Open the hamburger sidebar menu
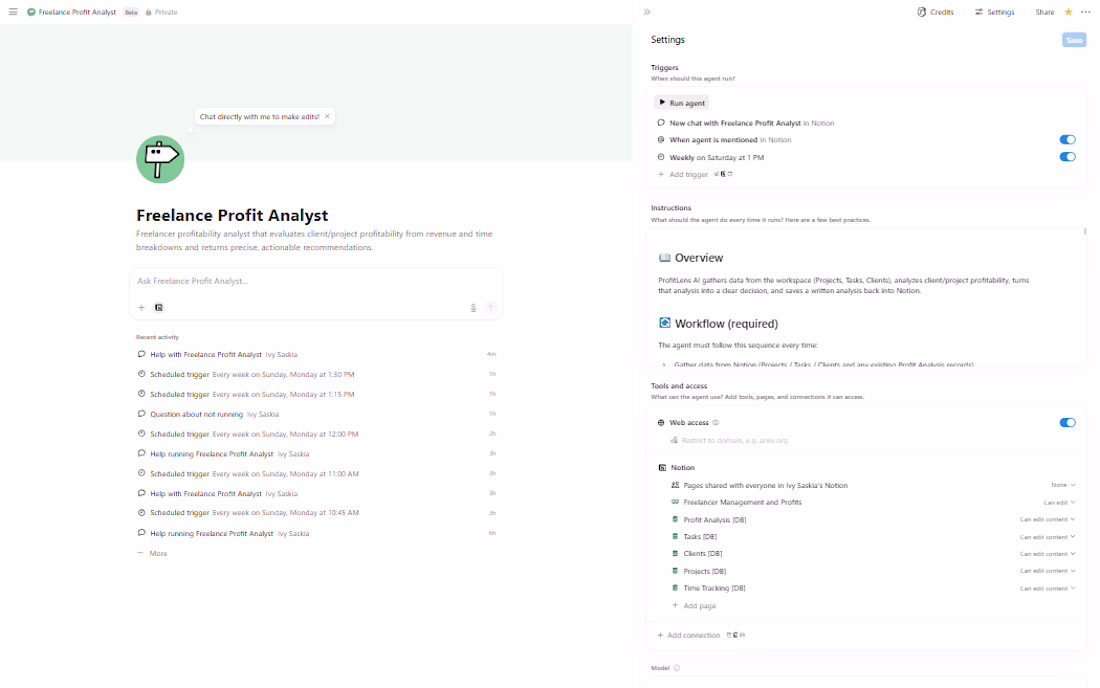The width and height of the screenshot is (1100, 688). (13, 12)
